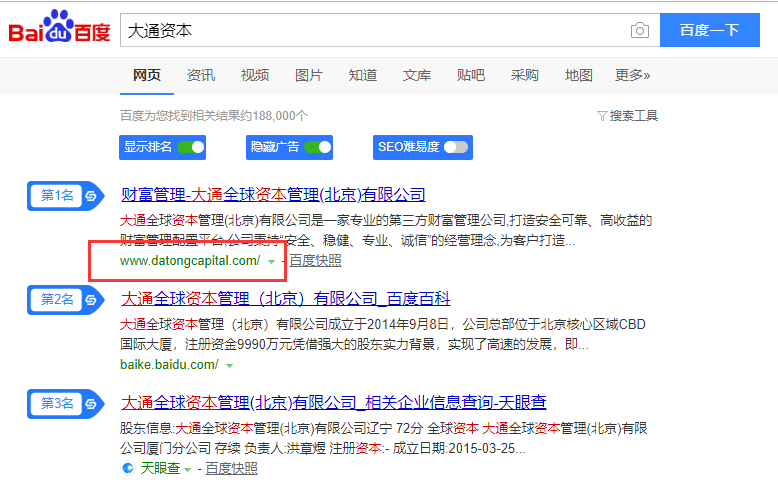Image resolution: width=778 pixels, height=480 pixels.
Task: Click the link icon on 第2名 badge
Action: [x=91, y=300]
